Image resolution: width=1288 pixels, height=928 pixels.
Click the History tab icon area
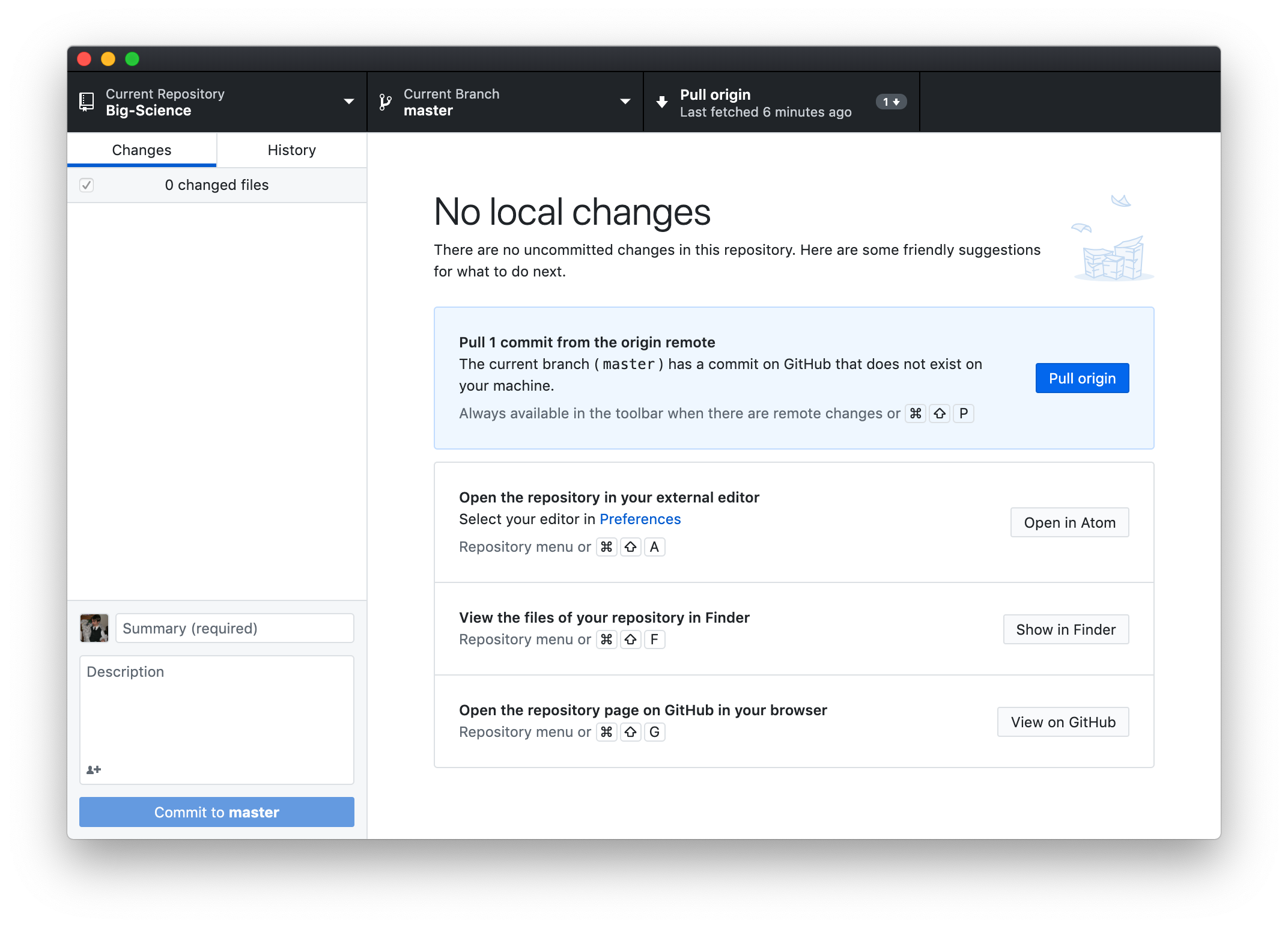click(291, 149)
